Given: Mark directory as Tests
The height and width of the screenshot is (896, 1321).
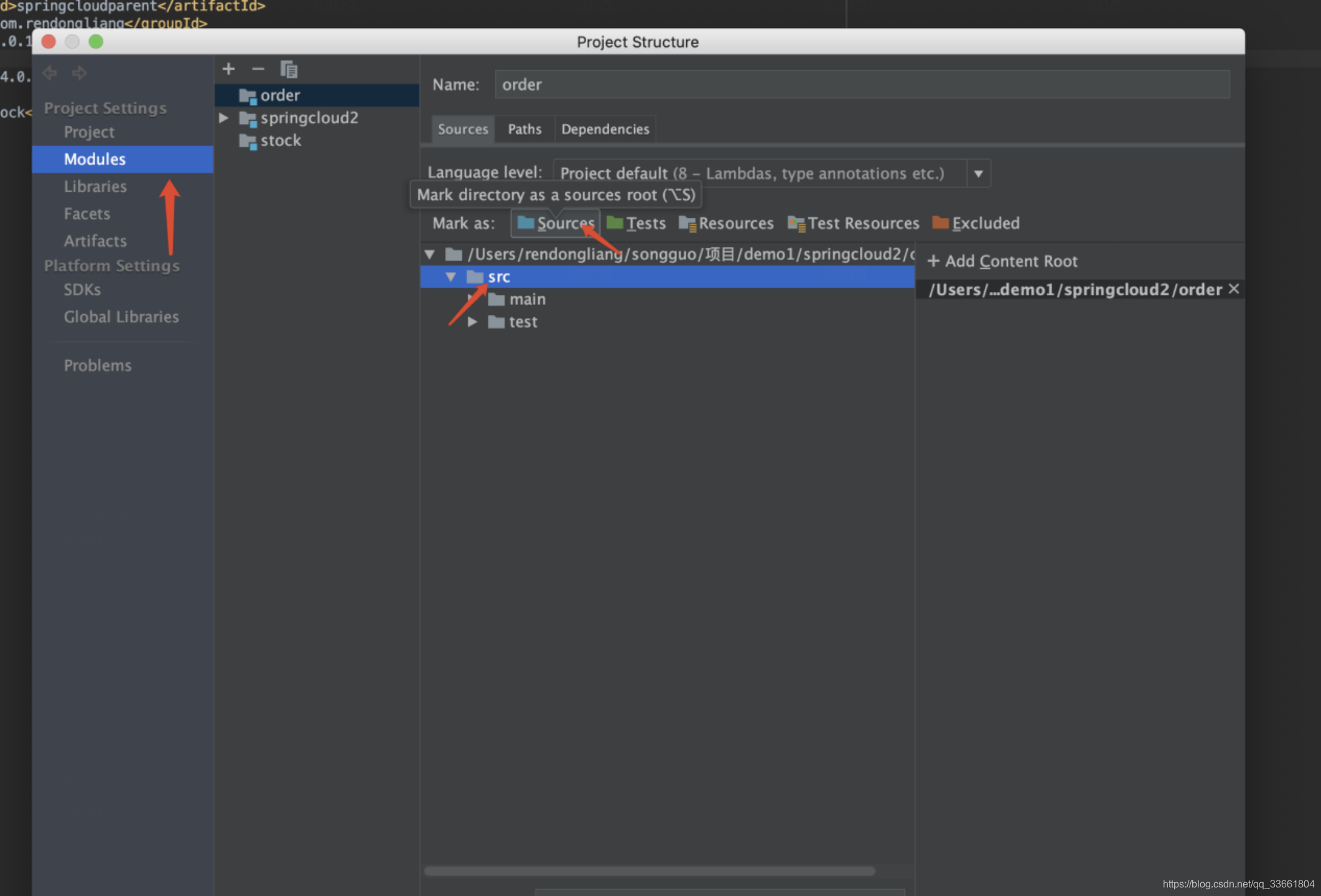Looking at the screenshot, I should [636, 223].
